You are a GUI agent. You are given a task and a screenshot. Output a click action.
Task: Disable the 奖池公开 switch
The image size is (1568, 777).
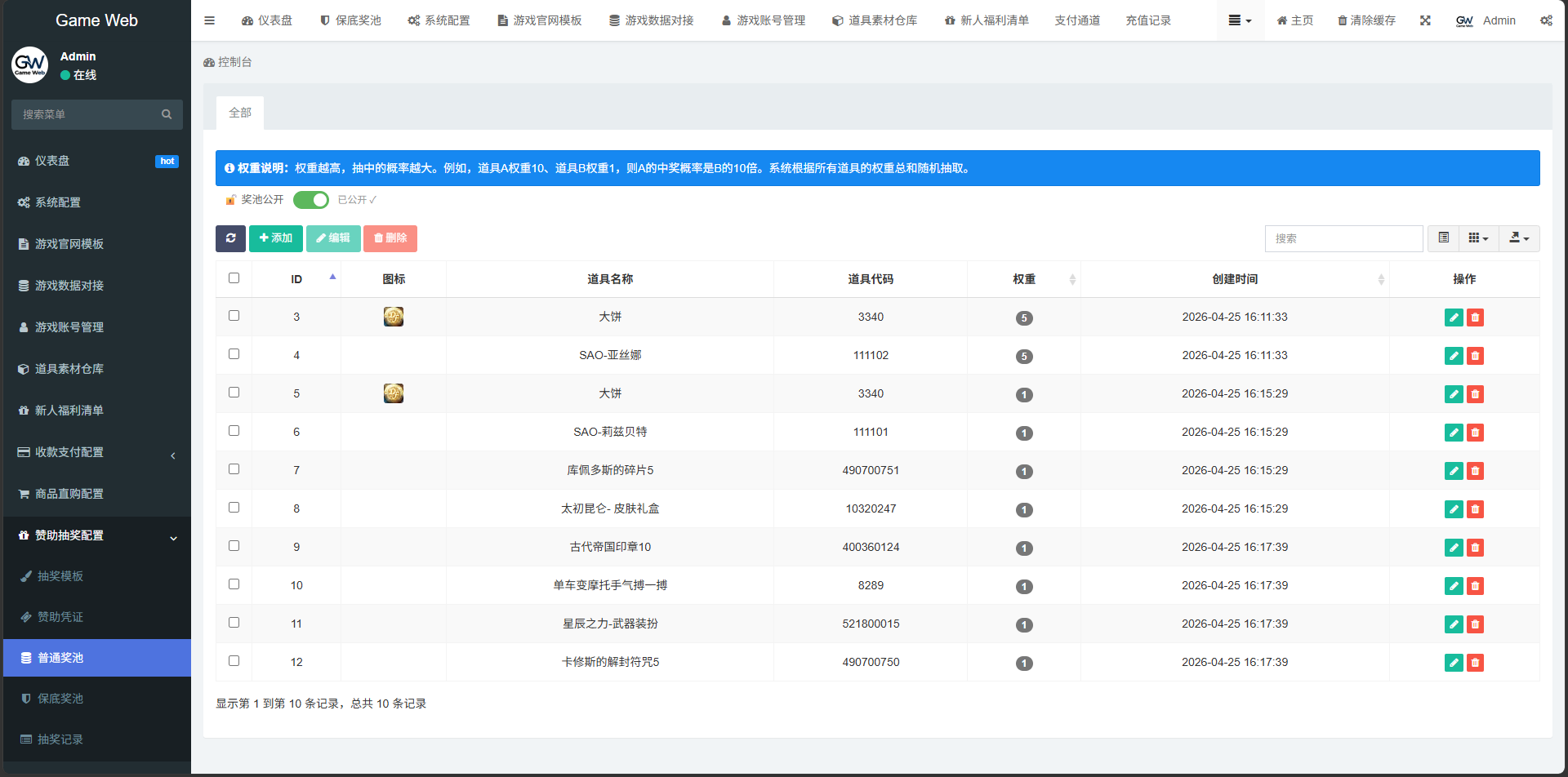(310, 199)
